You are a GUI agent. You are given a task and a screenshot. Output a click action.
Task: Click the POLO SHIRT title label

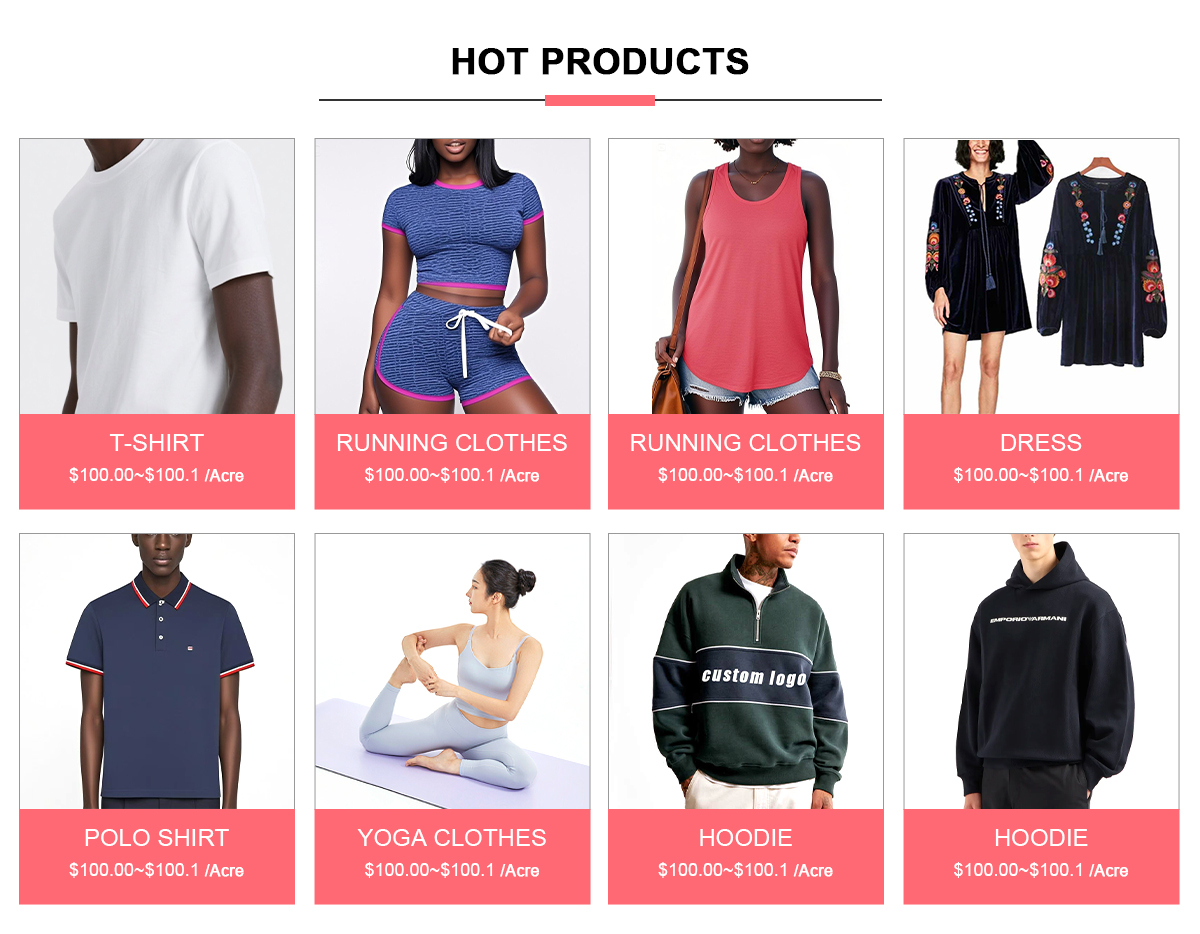click(x=157, y=838)
